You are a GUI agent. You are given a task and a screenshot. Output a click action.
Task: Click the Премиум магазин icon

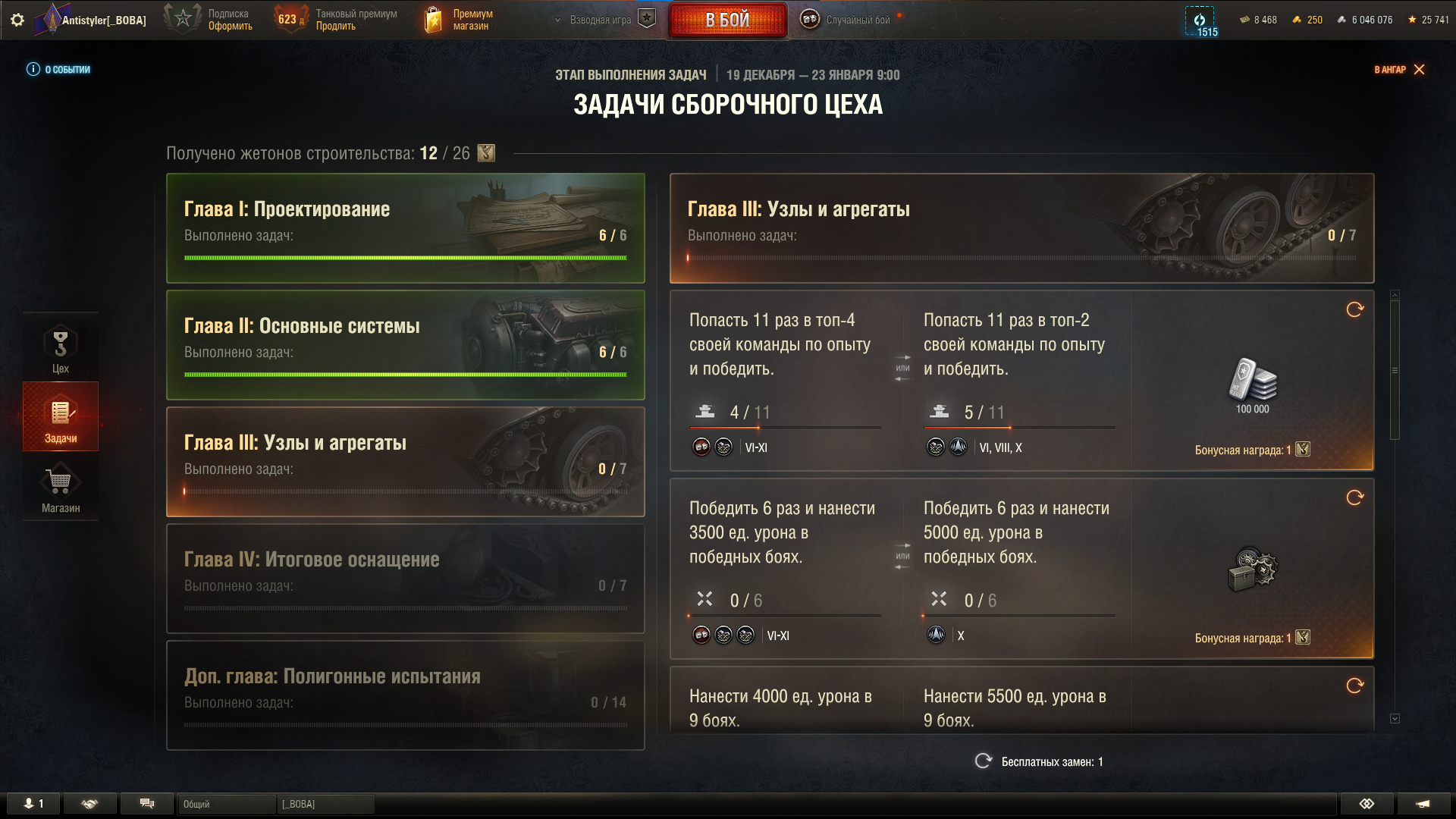pos(433,20)
